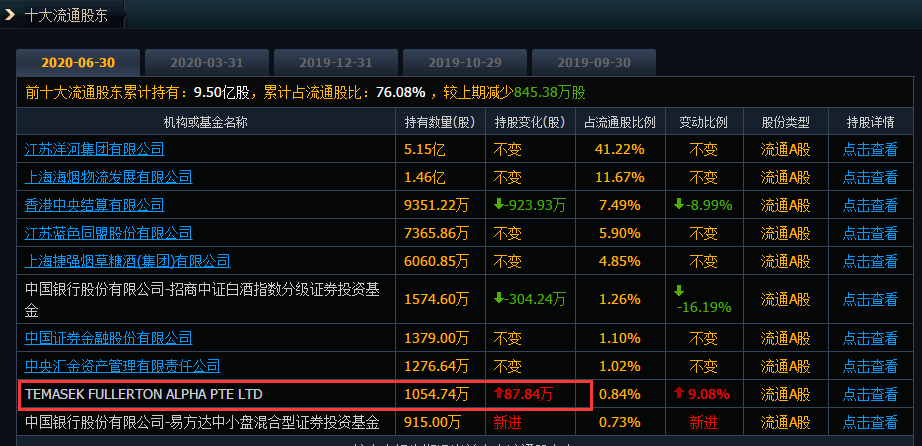Click the 1574.60万 holding value

coord(437,299)
